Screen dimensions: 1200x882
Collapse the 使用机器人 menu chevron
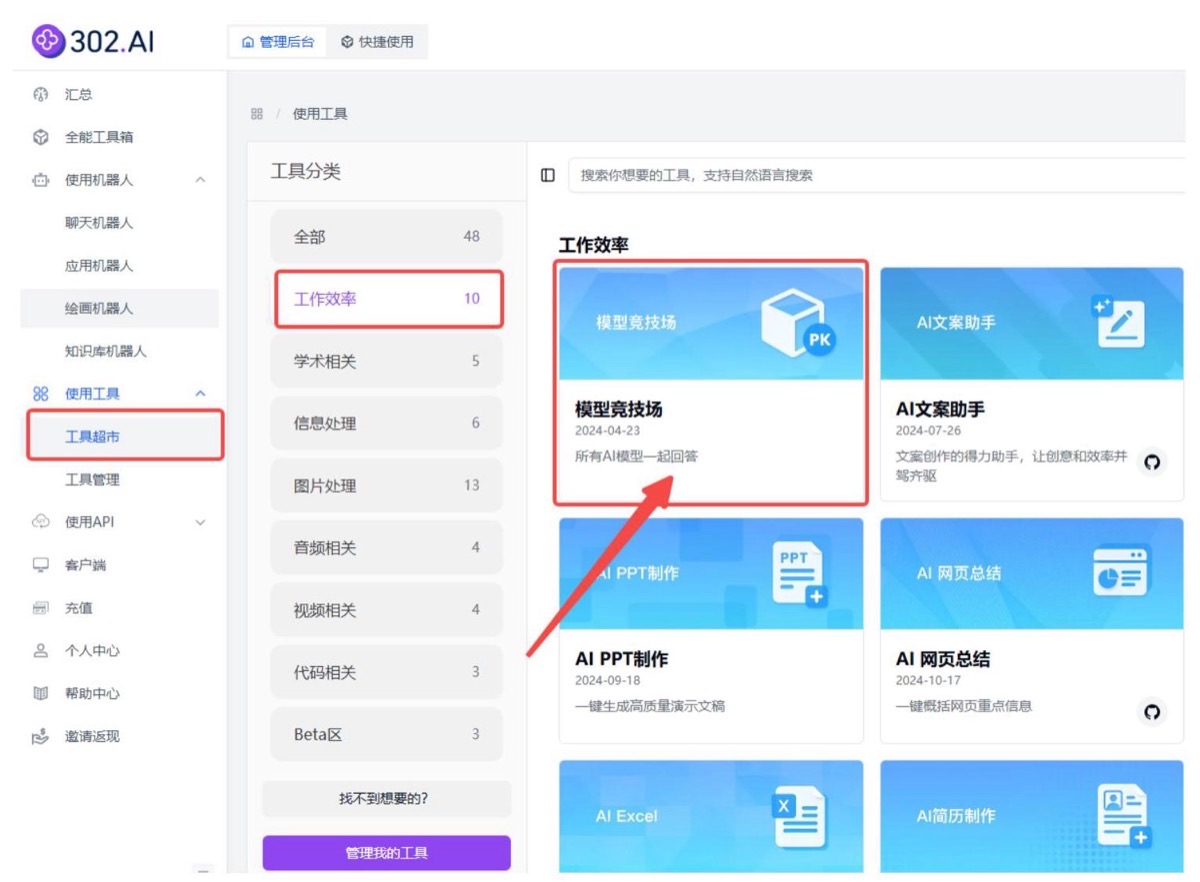pyautogui.click(x=200, y=180)
